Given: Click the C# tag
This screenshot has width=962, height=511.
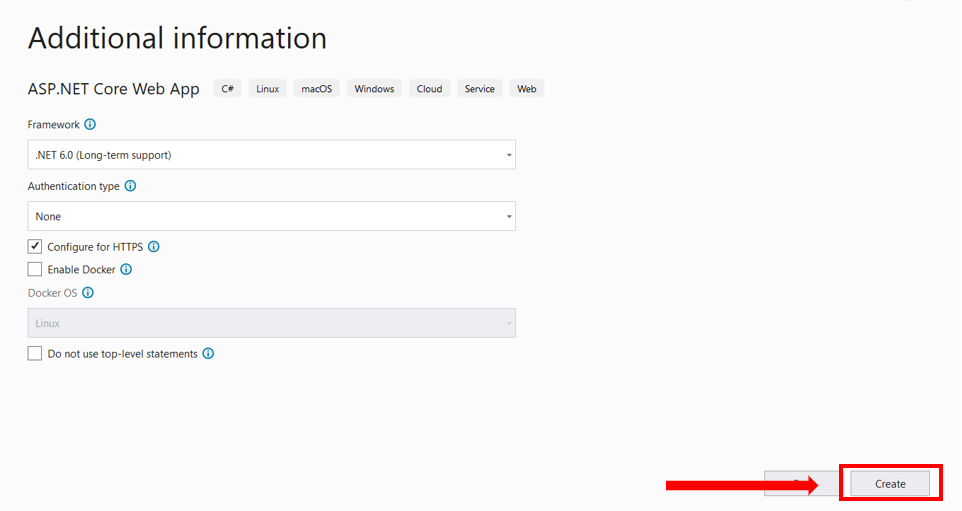Looking at the screenshot, I should pos(228,88).
